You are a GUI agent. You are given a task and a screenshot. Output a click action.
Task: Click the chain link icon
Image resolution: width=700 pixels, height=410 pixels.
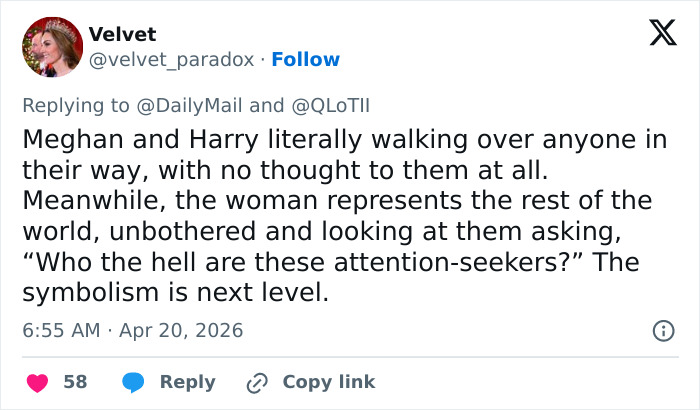(x=258, y=382)
